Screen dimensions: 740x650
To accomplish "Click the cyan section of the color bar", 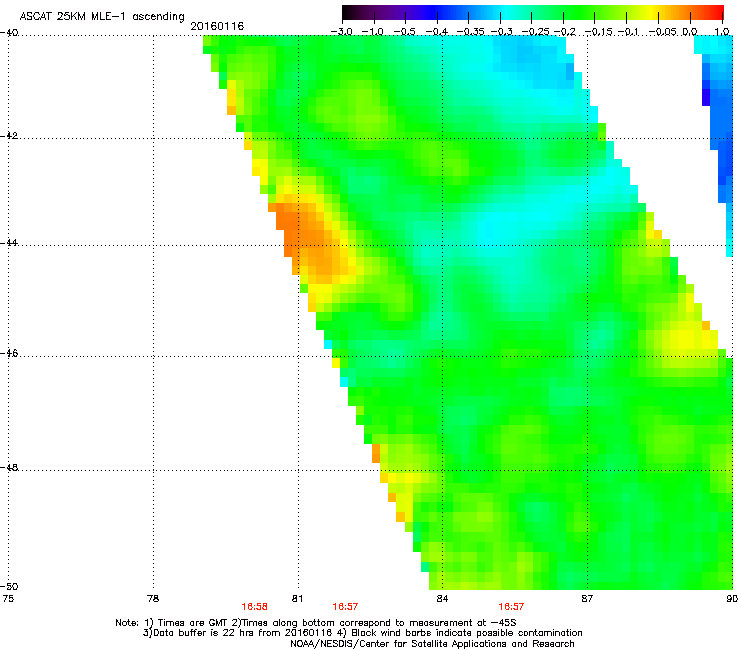I will tap(507, 12).
